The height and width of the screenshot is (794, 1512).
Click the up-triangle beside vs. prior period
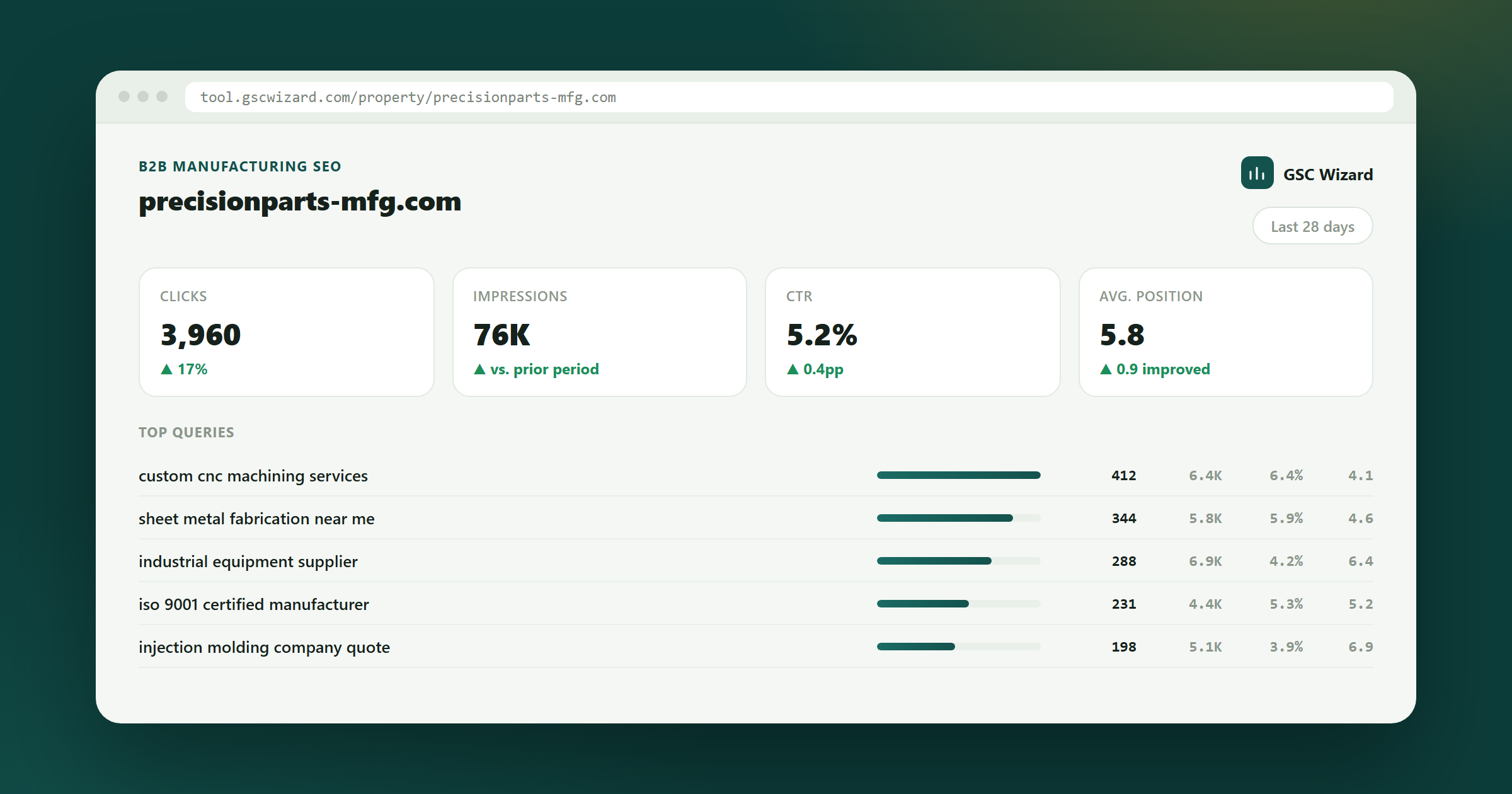click(479, 369)
